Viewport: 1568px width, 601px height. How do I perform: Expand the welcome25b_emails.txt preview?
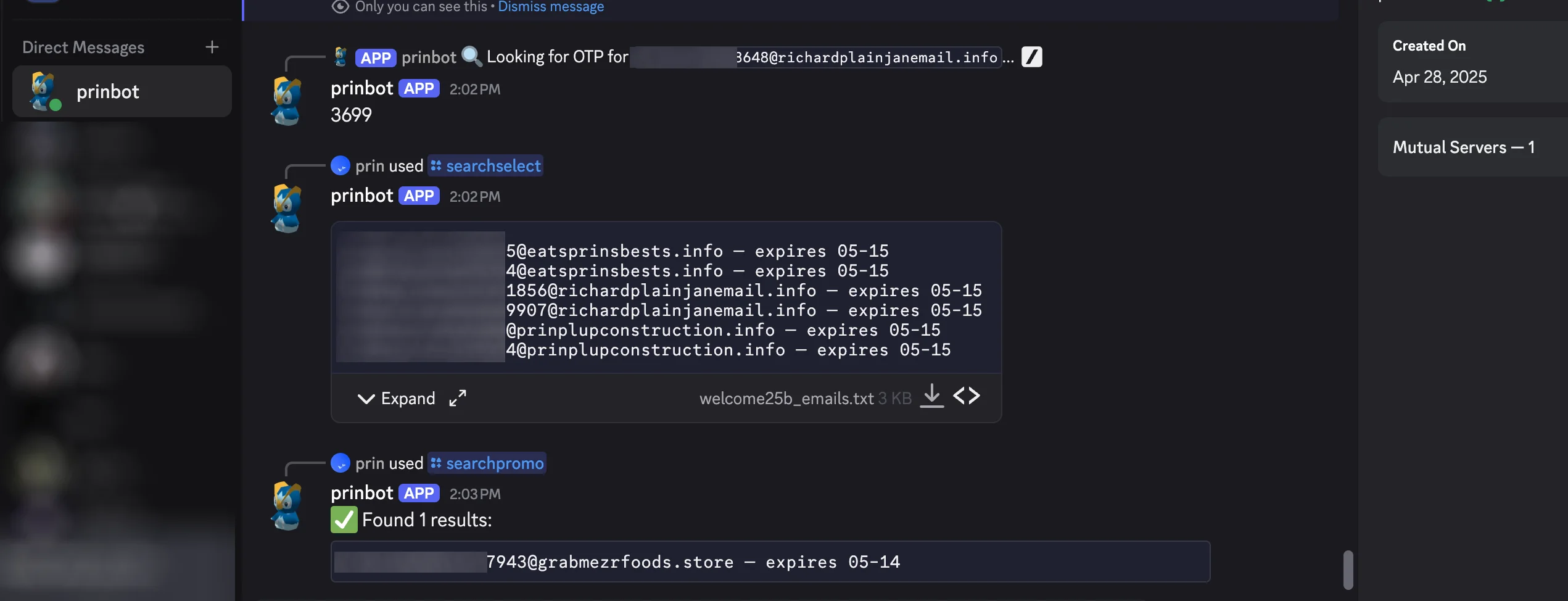[x=397, y=398]
